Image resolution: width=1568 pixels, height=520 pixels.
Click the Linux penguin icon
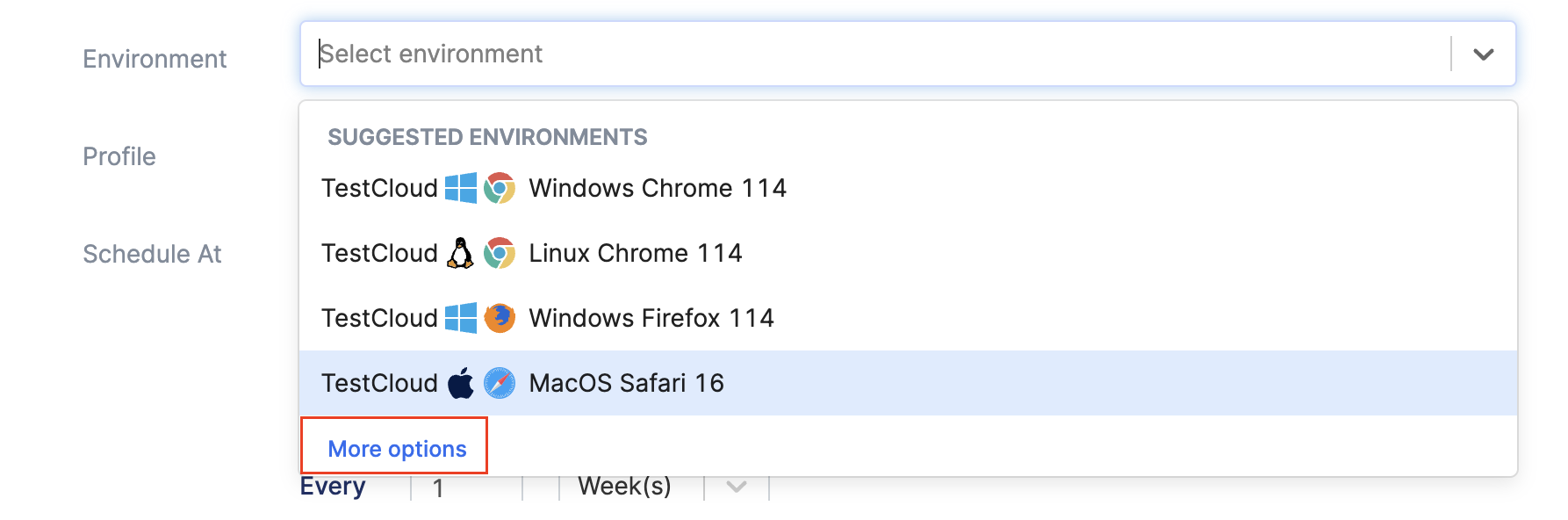coord(460,252)
